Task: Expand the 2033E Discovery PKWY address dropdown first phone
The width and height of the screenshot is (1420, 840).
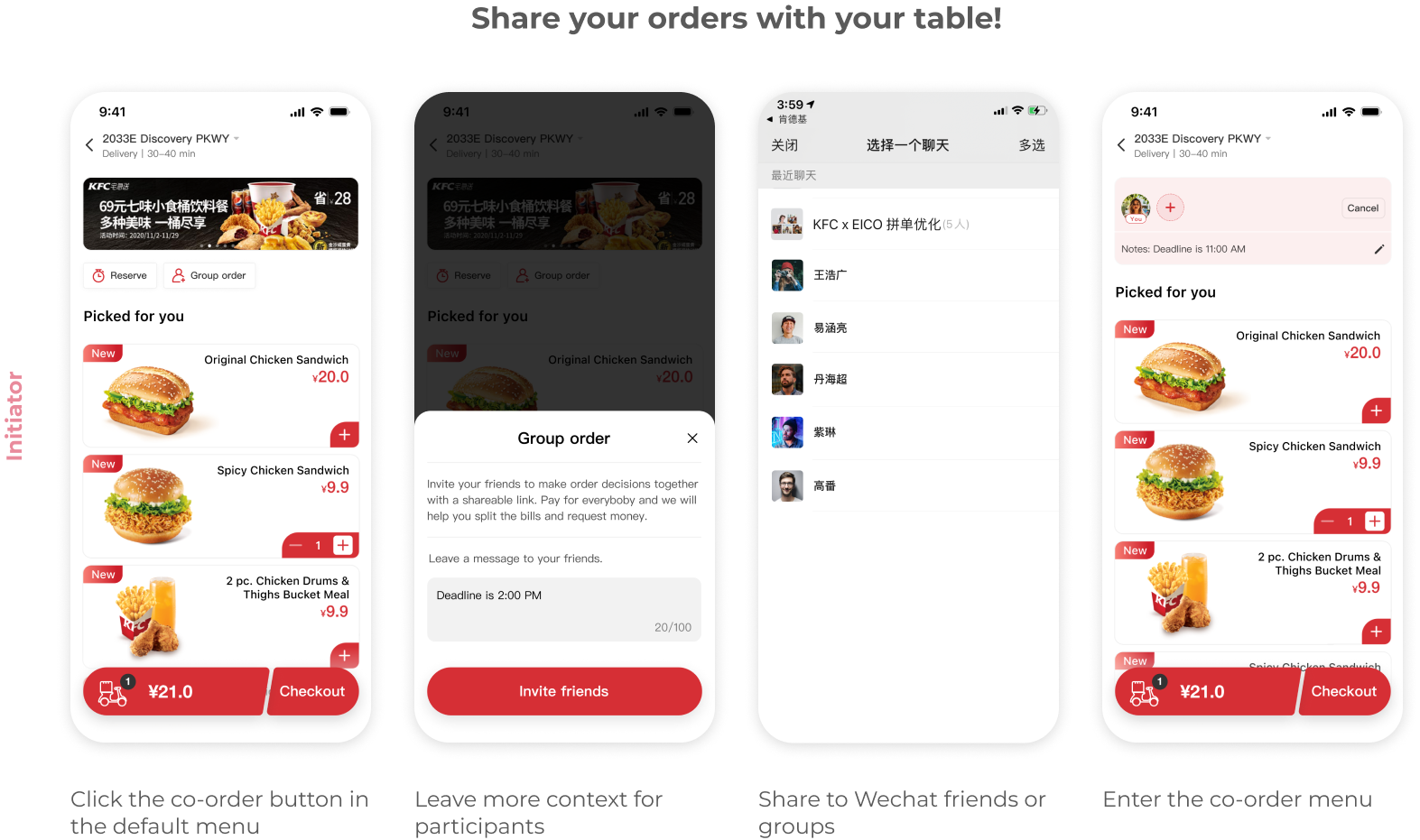Action: (x=237, y=138)
